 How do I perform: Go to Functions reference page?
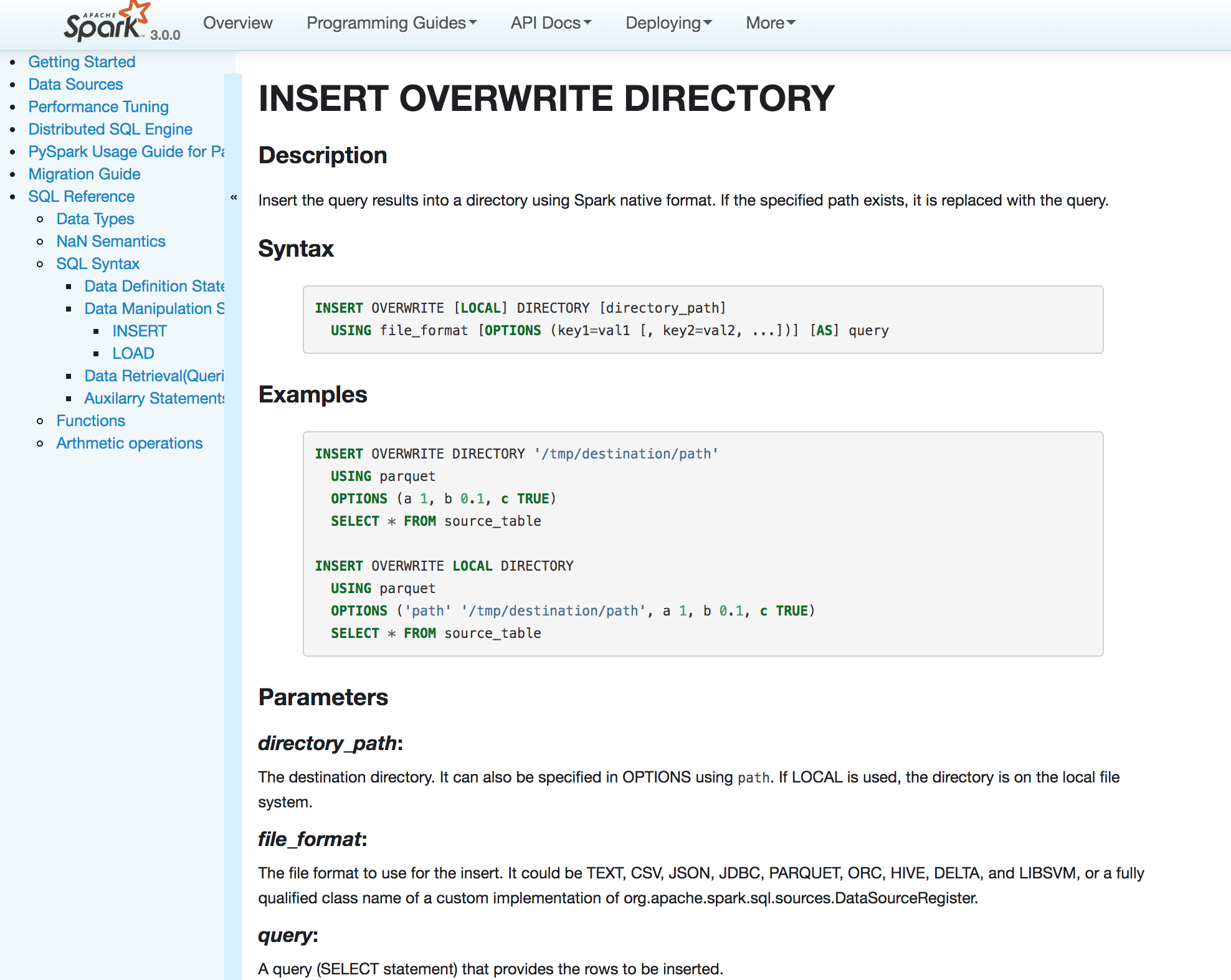[x=90, y=421]
